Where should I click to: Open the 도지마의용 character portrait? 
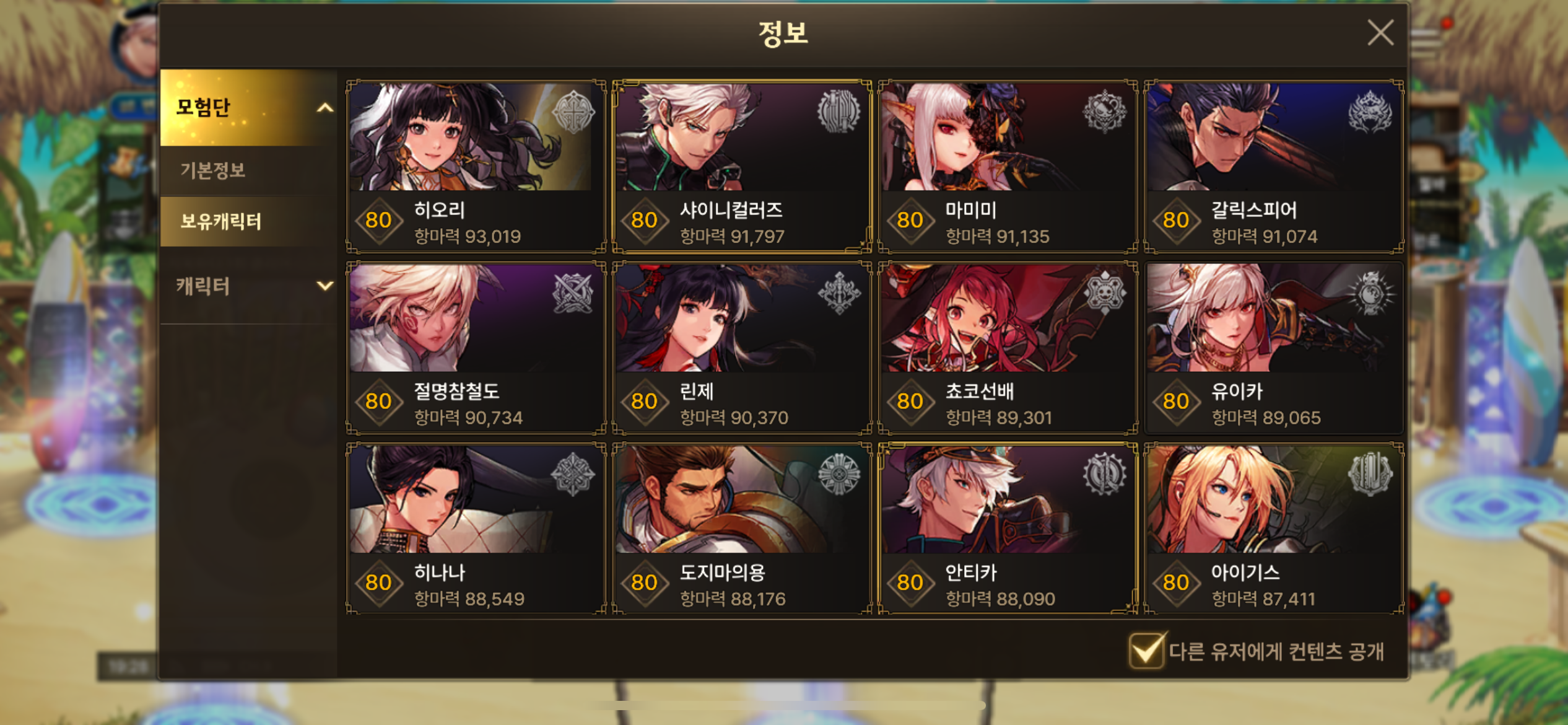[x=741, y=499]
